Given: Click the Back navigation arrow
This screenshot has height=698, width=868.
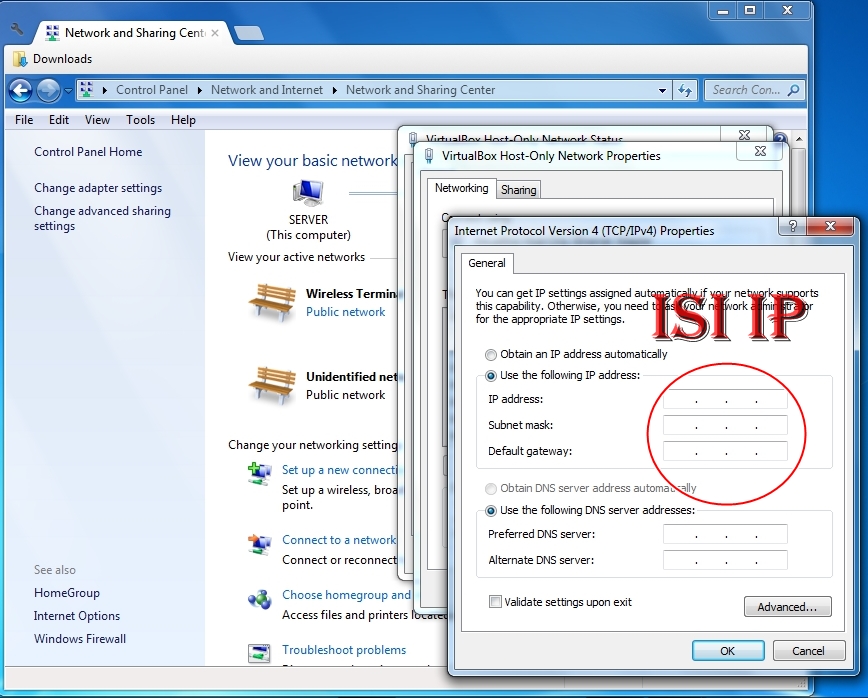Looking at the screenshot, I should (21, 90).
